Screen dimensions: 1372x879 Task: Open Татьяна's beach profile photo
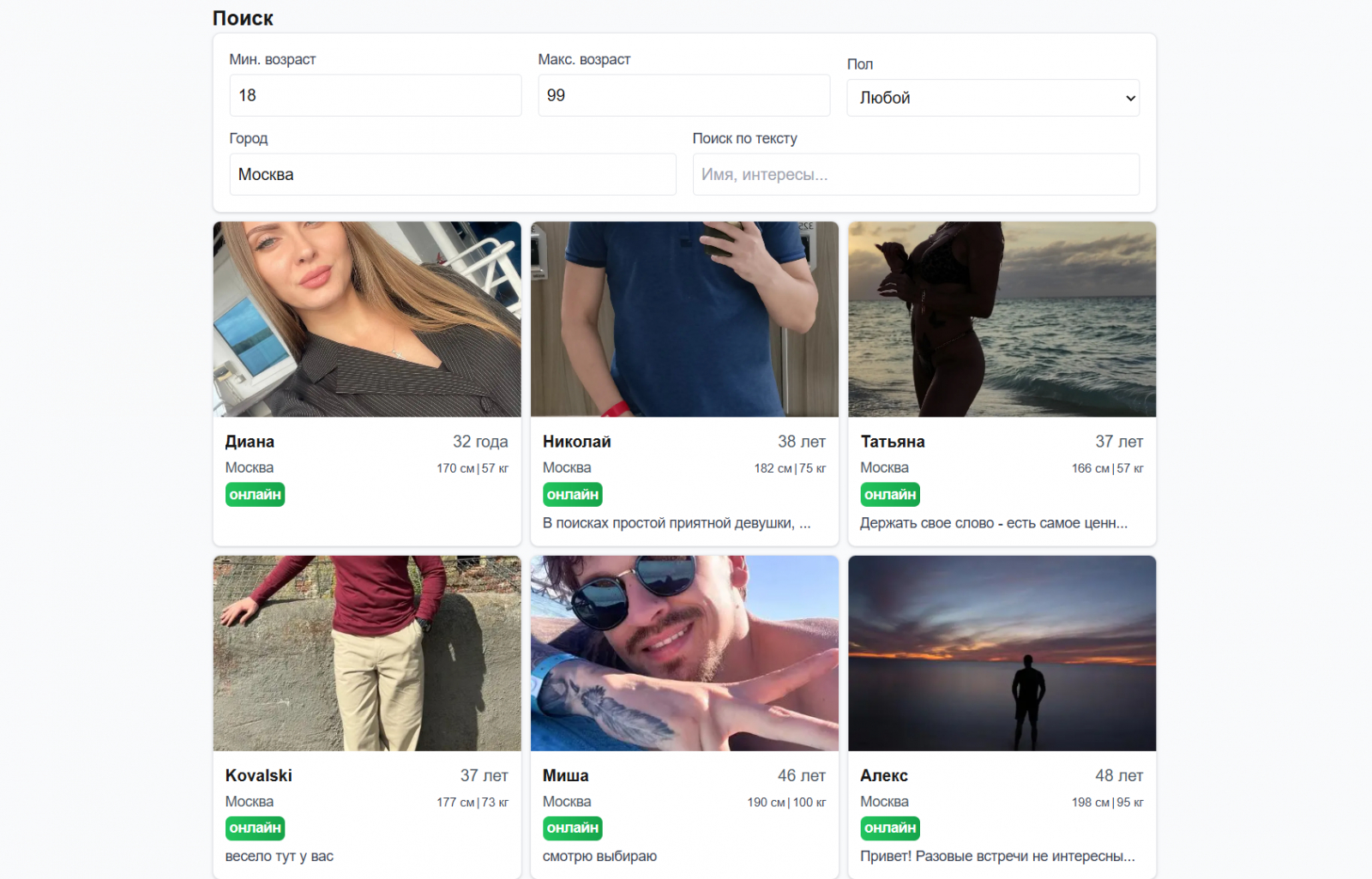1002,319
